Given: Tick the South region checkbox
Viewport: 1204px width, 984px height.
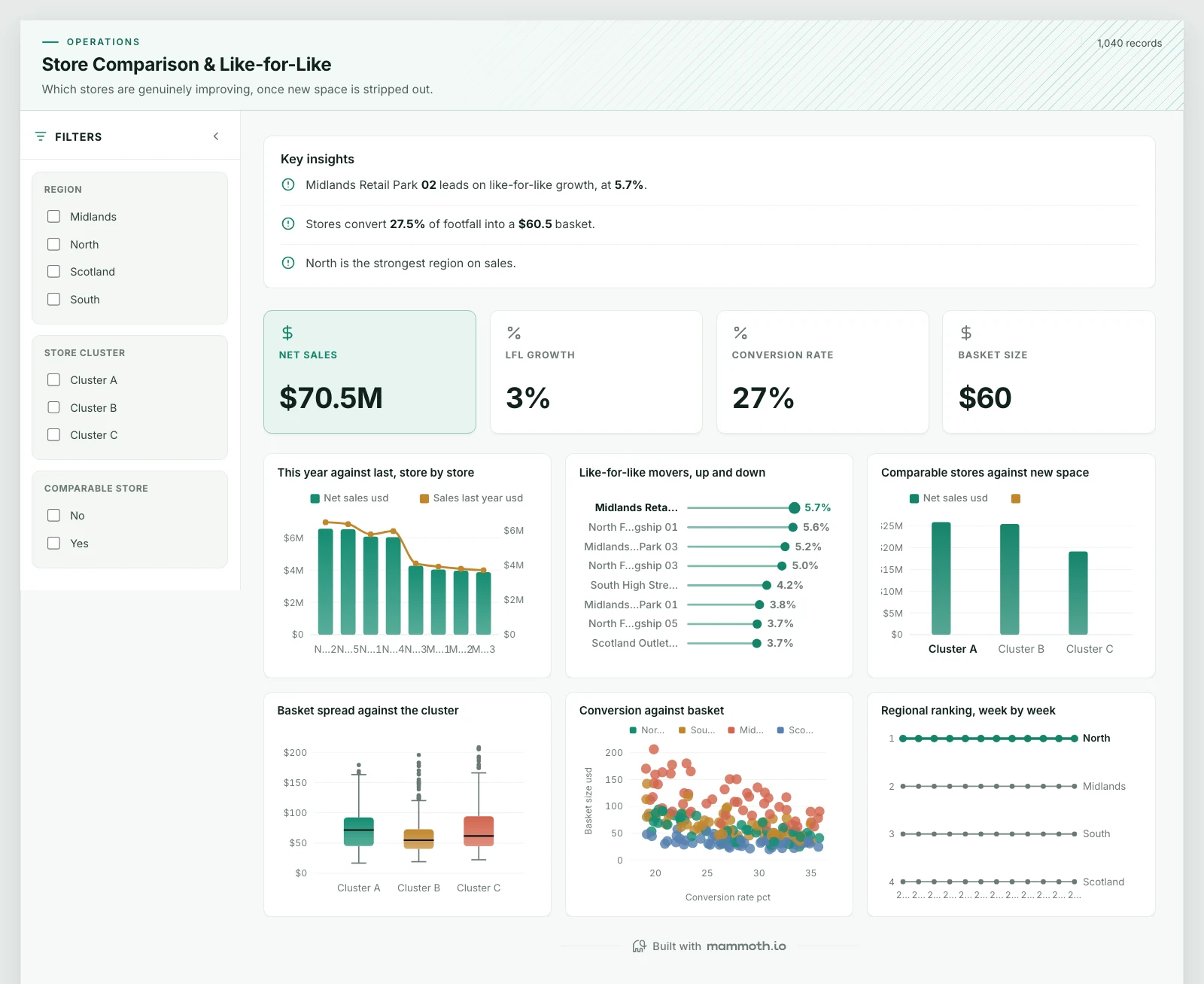Looking at the screenshot, I should (53, 299).
